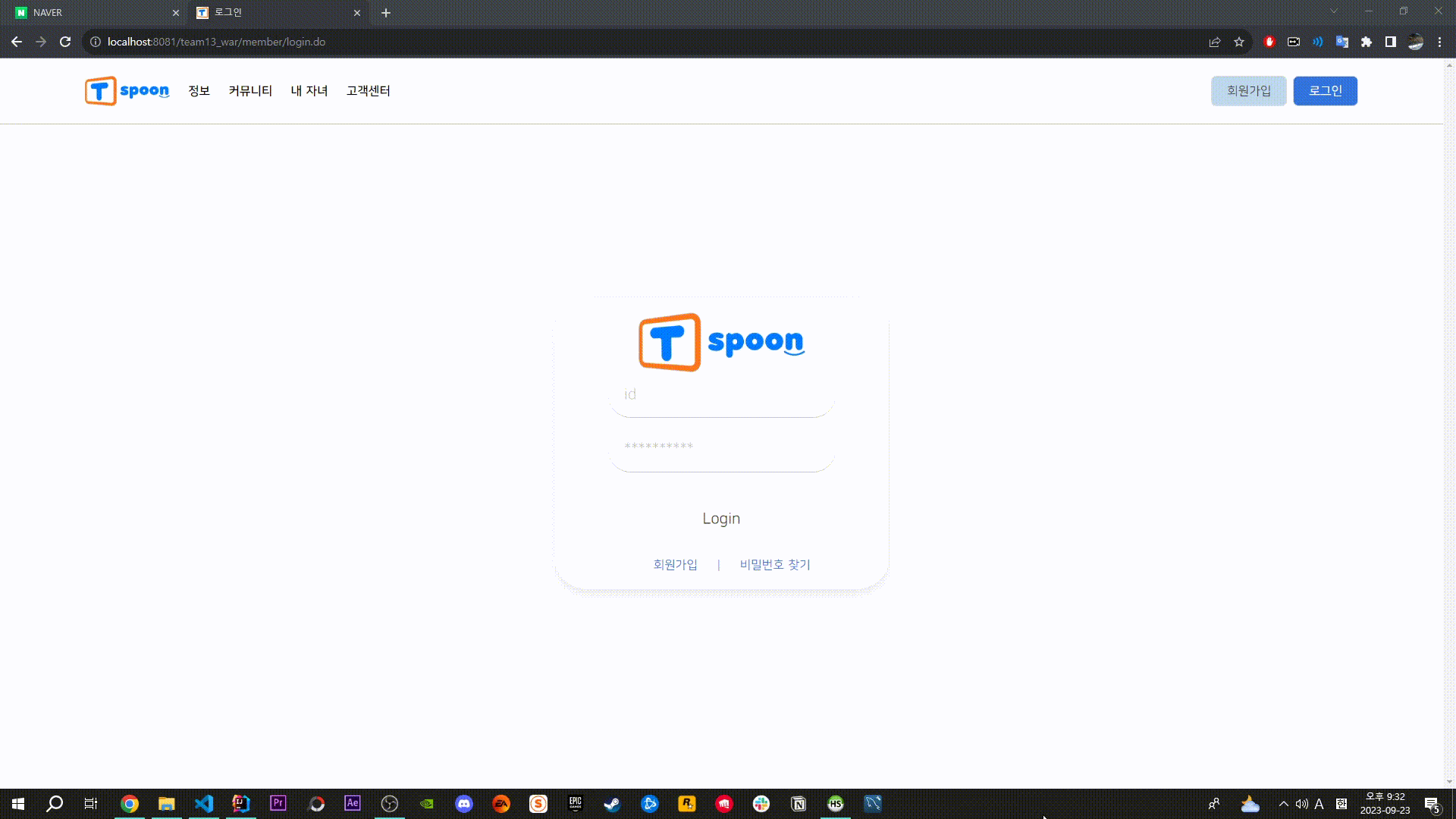The image size is (1456, 819).
Task: Open Discord from the taskbar
Action: coord(464,804)
